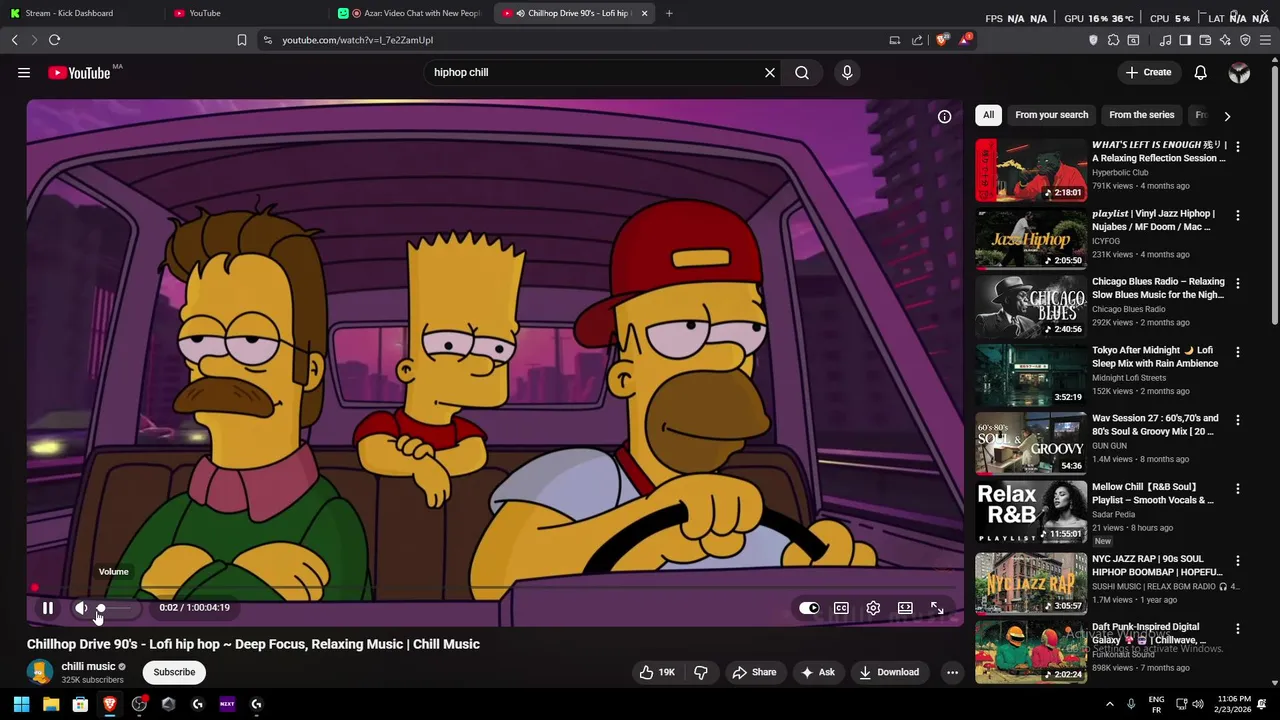Open WHAT'S LEFT IS ENOUGH thumbnail
The width and height of the screenshot is (1280, 720).
click(1031, 170)
